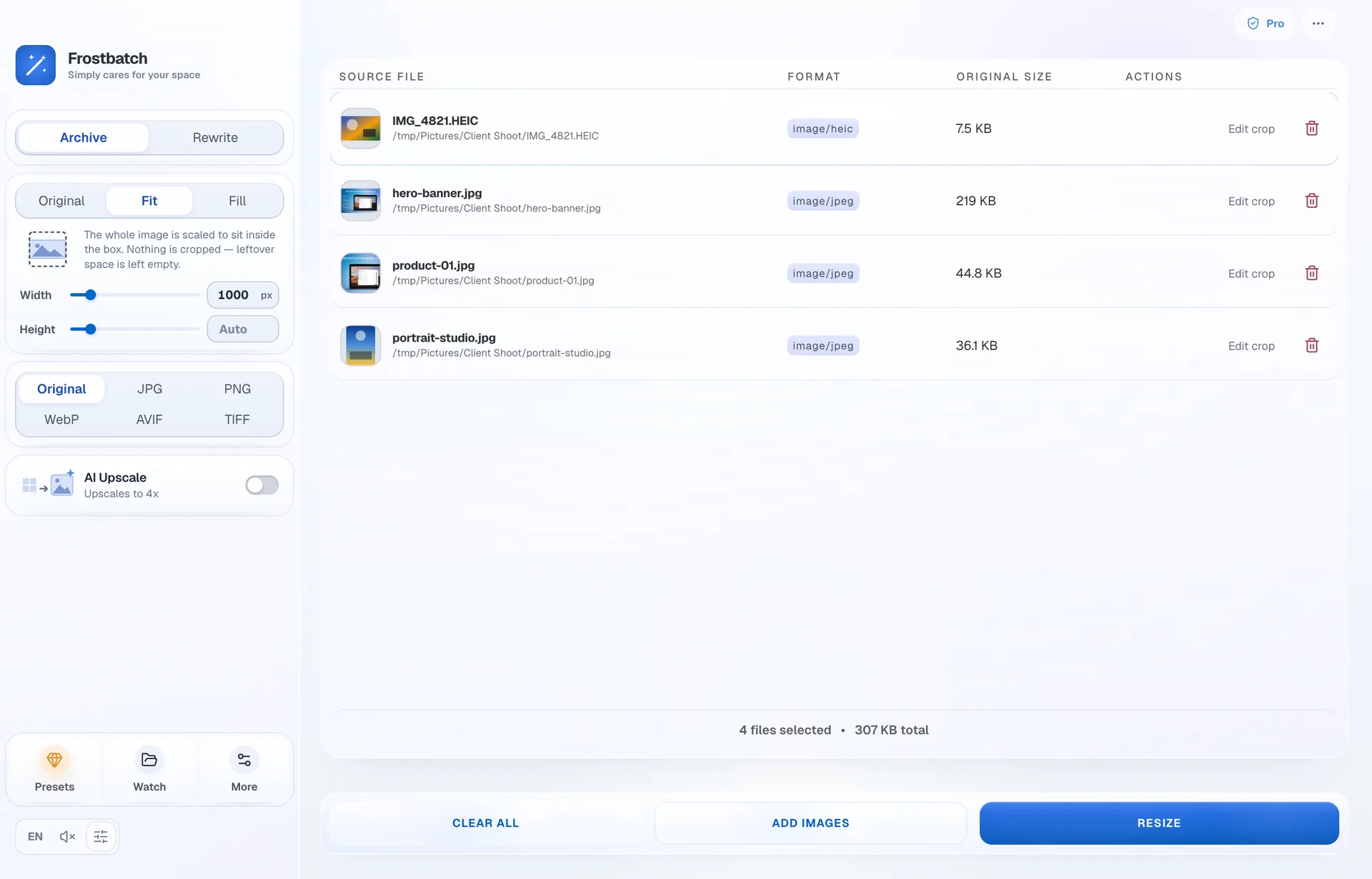Open the three-dot overflow menu

tap(1318, 24)
